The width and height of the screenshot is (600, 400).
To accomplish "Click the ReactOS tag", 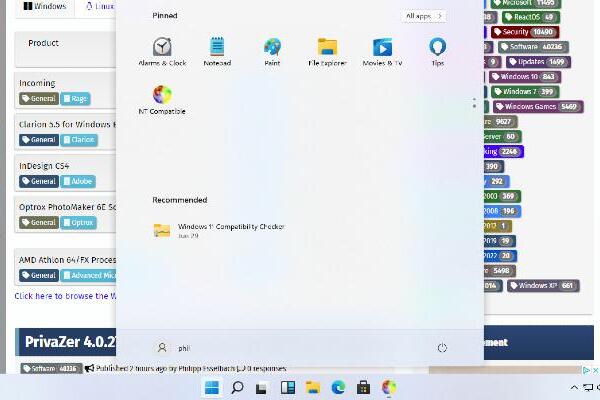I will coord(531,17).
